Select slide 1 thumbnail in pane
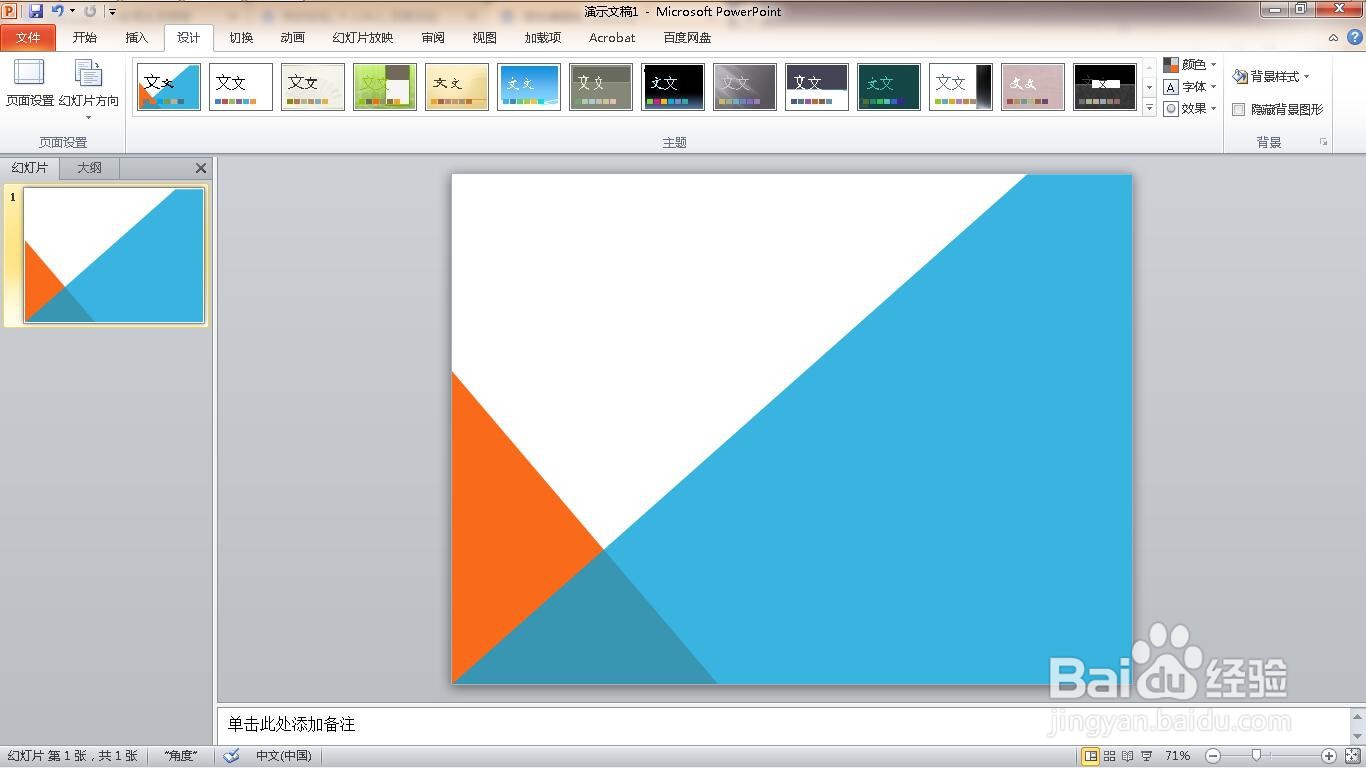 click(114, 256)
